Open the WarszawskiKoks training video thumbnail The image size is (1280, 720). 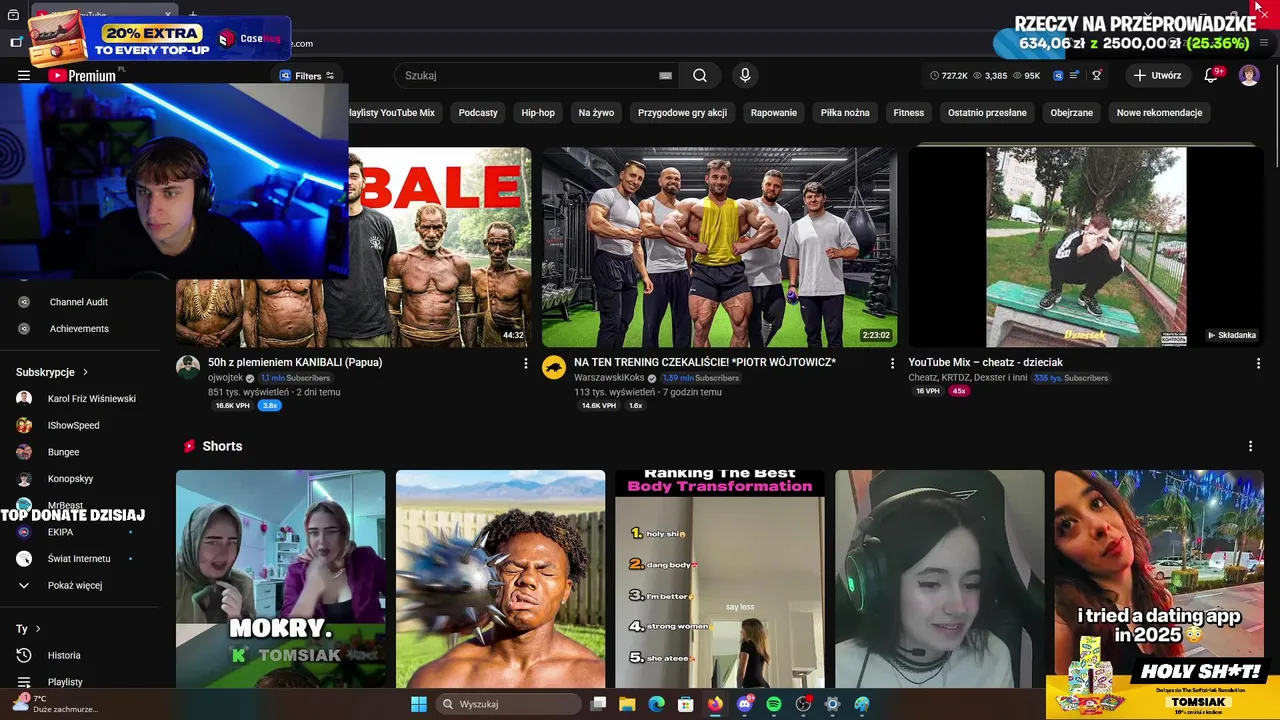719,247
